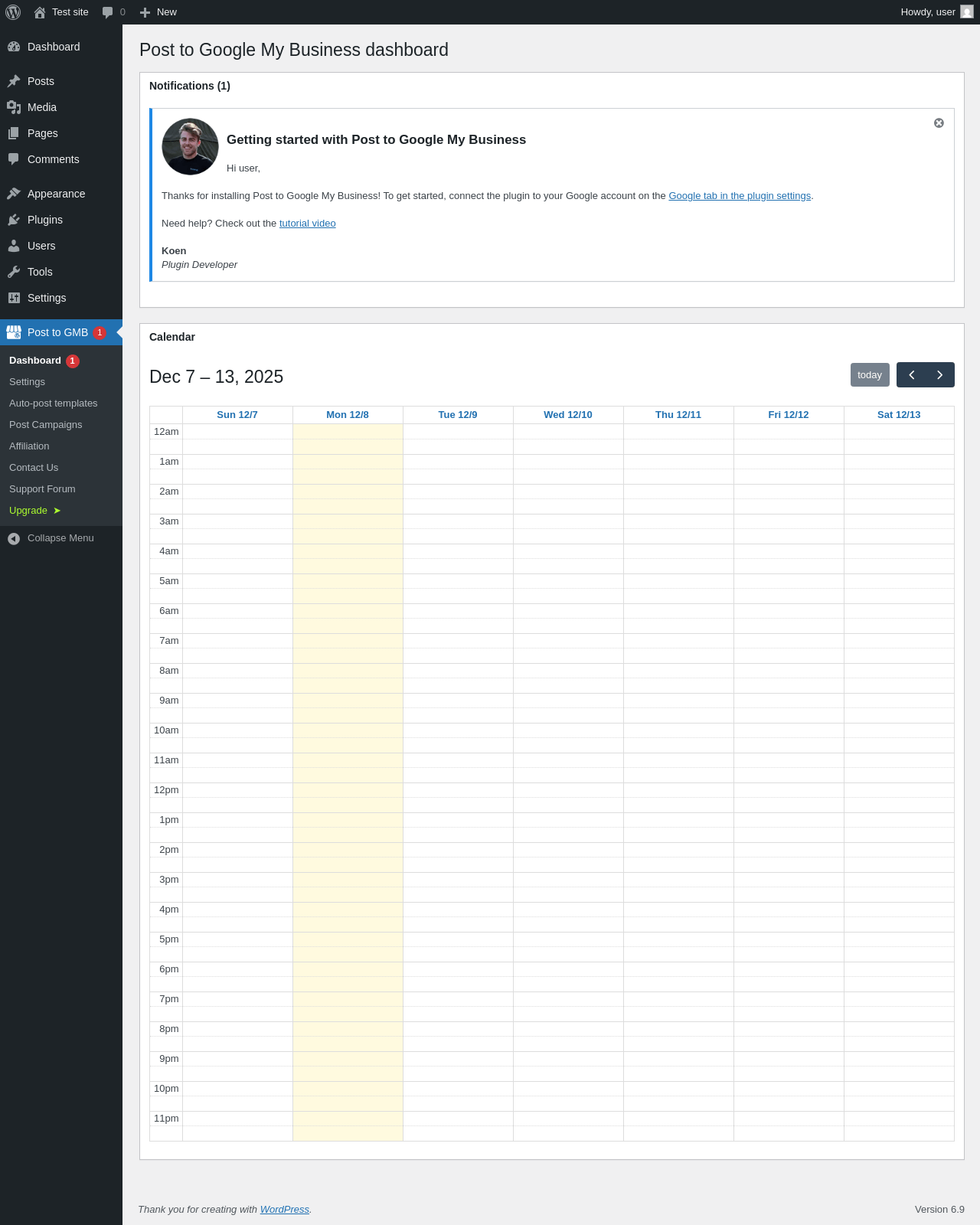
Task: Dismiss the Getting started notification
Action: coord(939,123)
